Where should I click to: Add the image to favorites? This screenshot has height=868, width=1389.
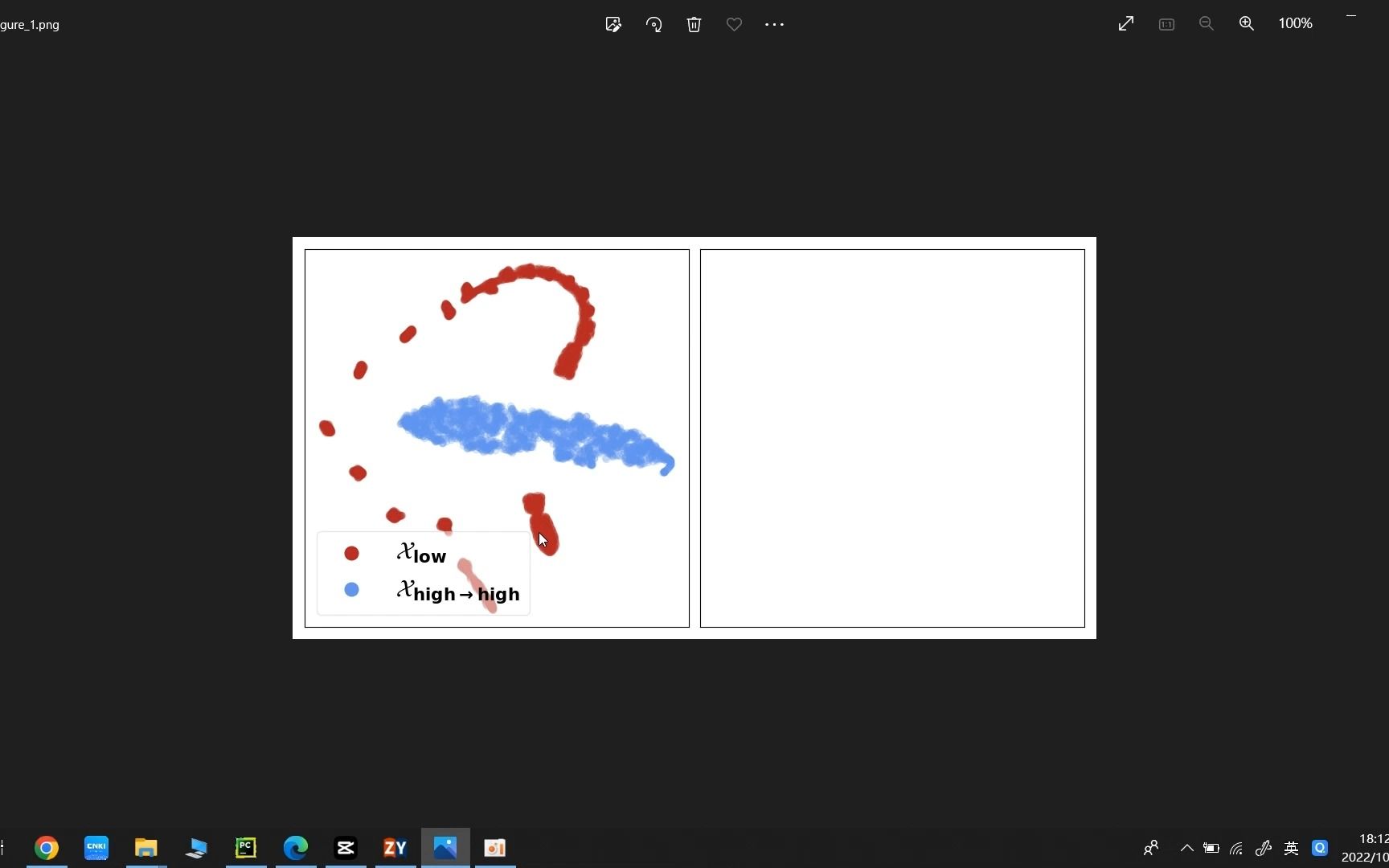(734, 24)
